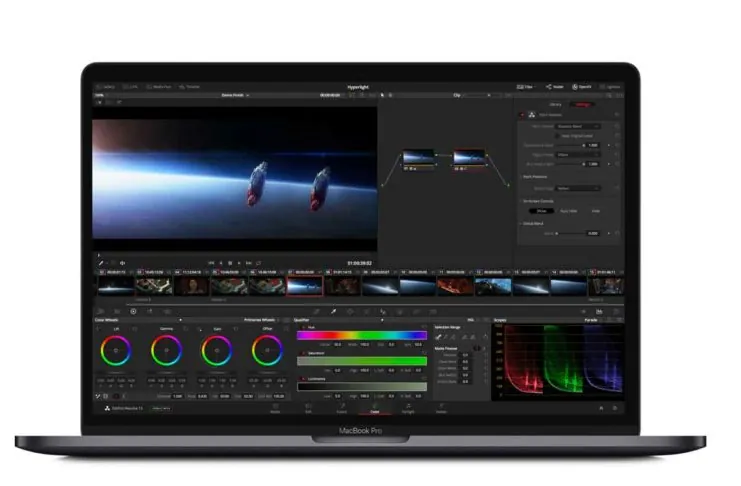Open the Settings tab in OpenFX panel
Viewport: 741px width, 486px height.
583,104
